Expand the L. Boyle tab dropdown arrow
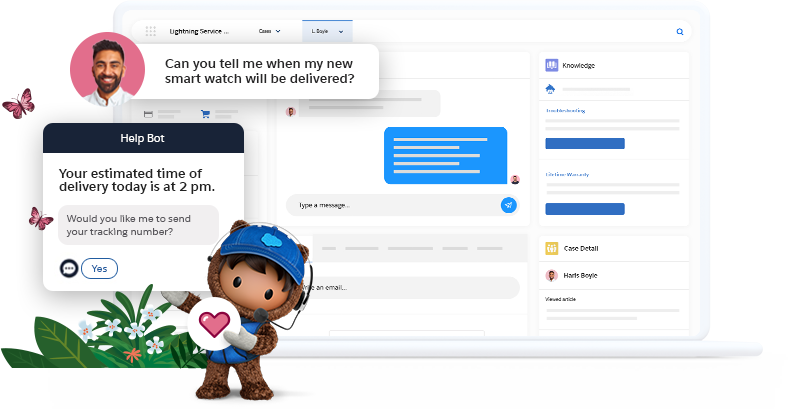 tap(341, 32)
